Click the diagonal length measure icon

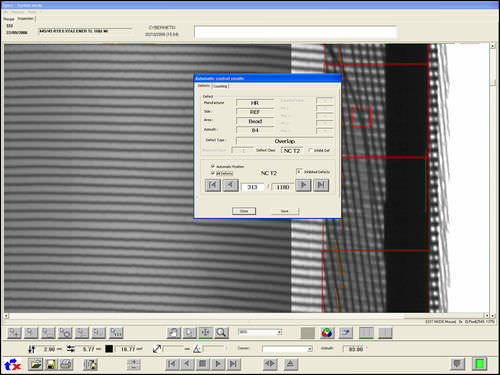click(x=157, y=349)
